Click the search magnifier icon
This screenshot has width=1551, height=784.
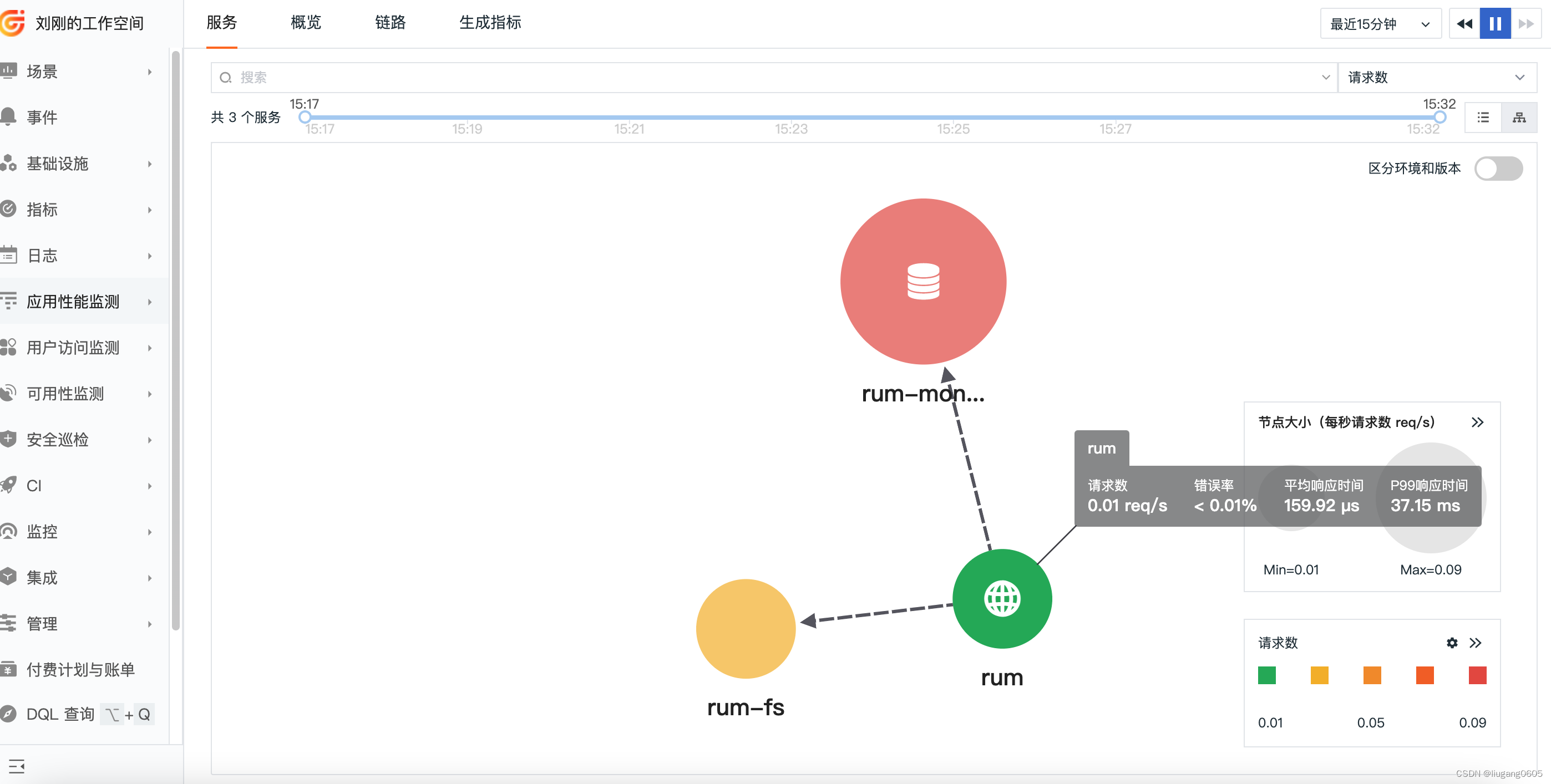click(x=226, y=78)
